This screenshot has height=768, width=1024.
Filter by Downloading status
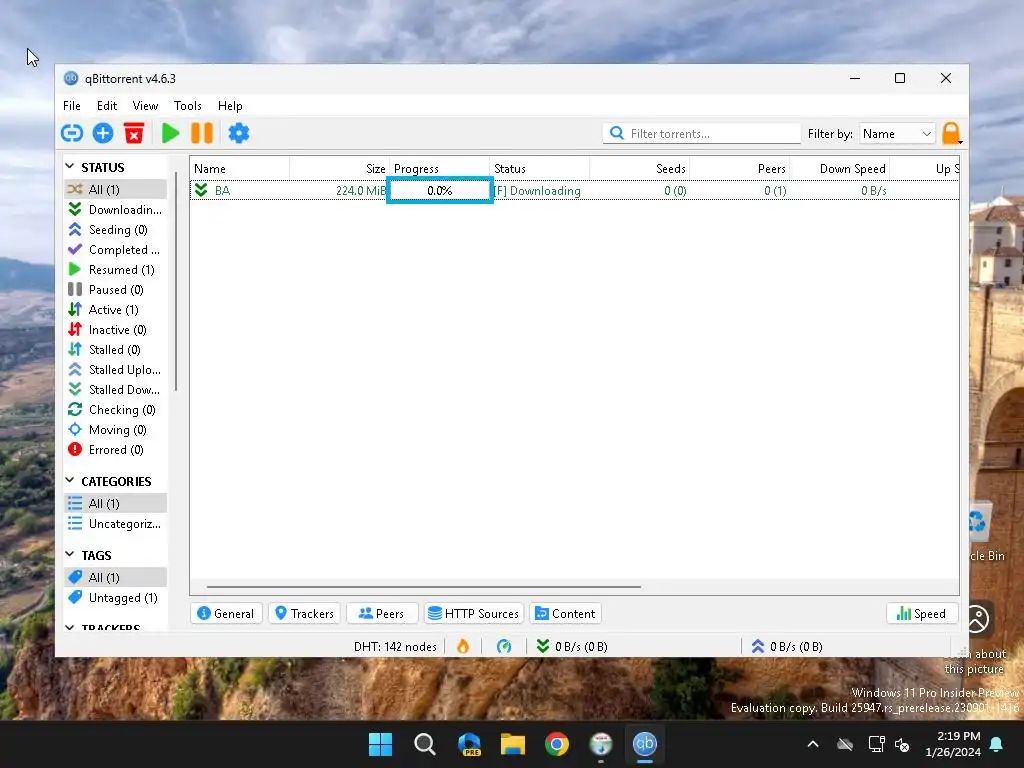[115, 210]
